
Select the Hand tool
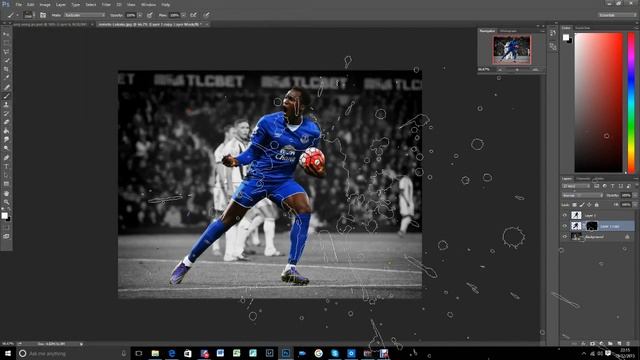tap(6, 193)
